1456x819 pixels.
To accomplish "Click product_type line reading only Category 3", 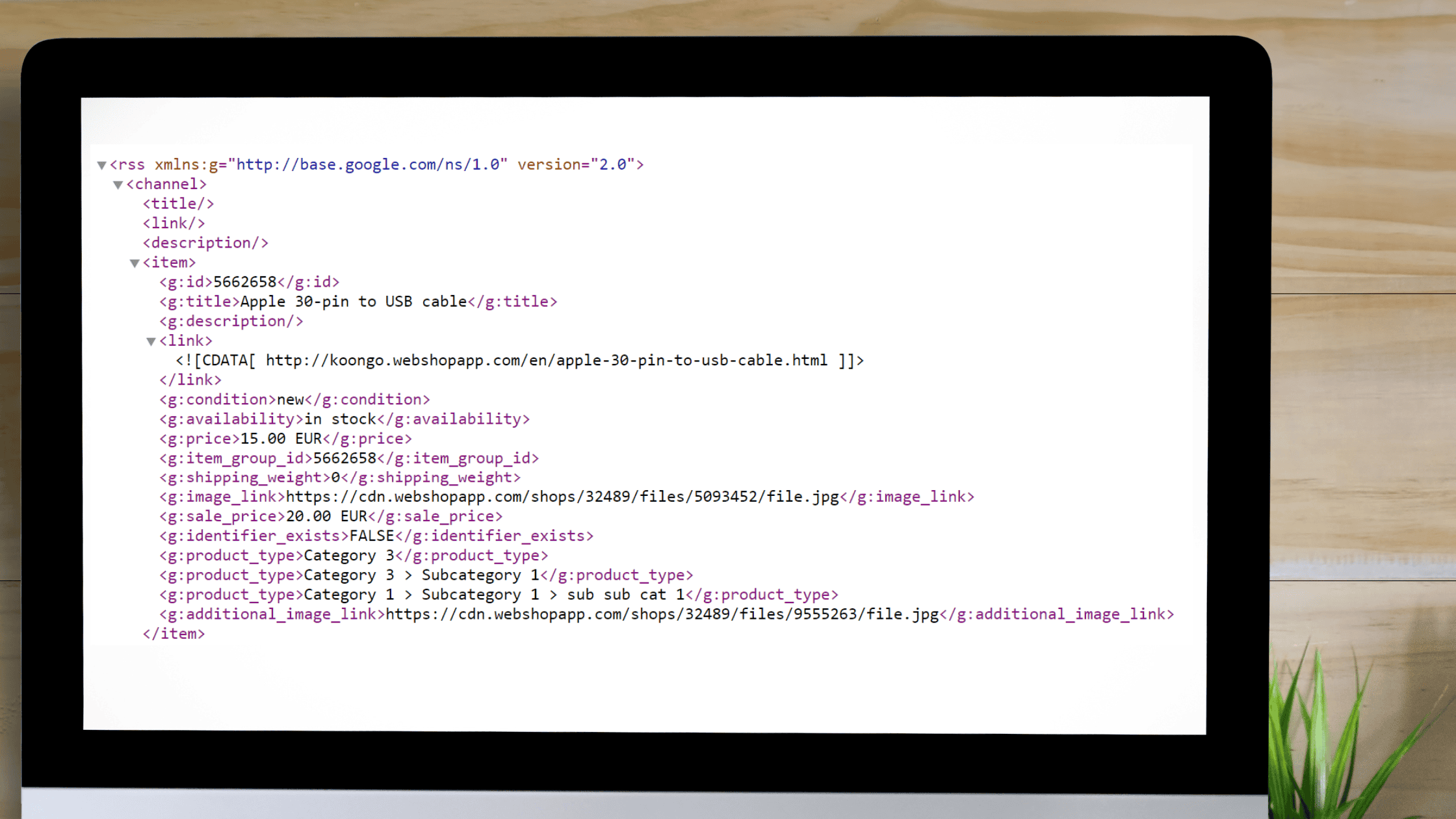I will (x=354, y=556).
